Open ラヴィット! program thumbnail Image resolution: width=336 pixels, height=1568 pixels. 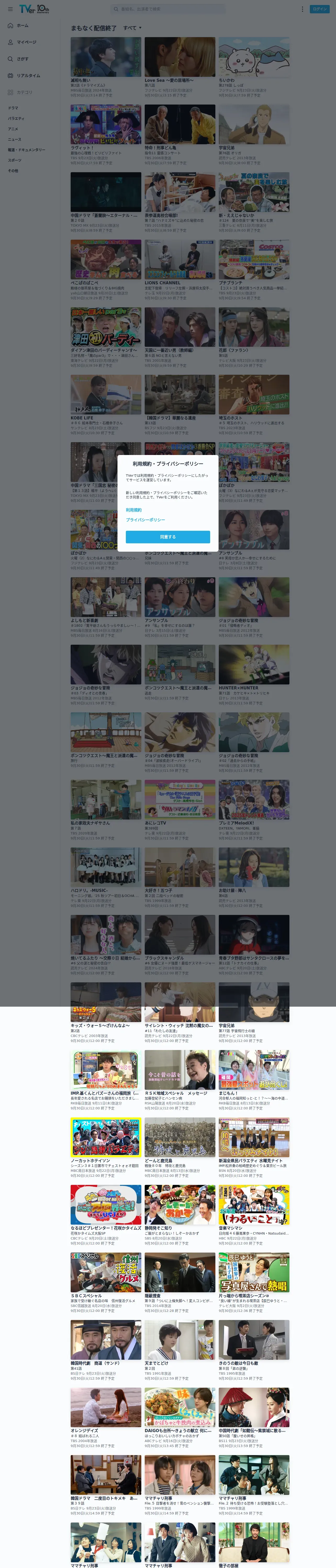105,125
